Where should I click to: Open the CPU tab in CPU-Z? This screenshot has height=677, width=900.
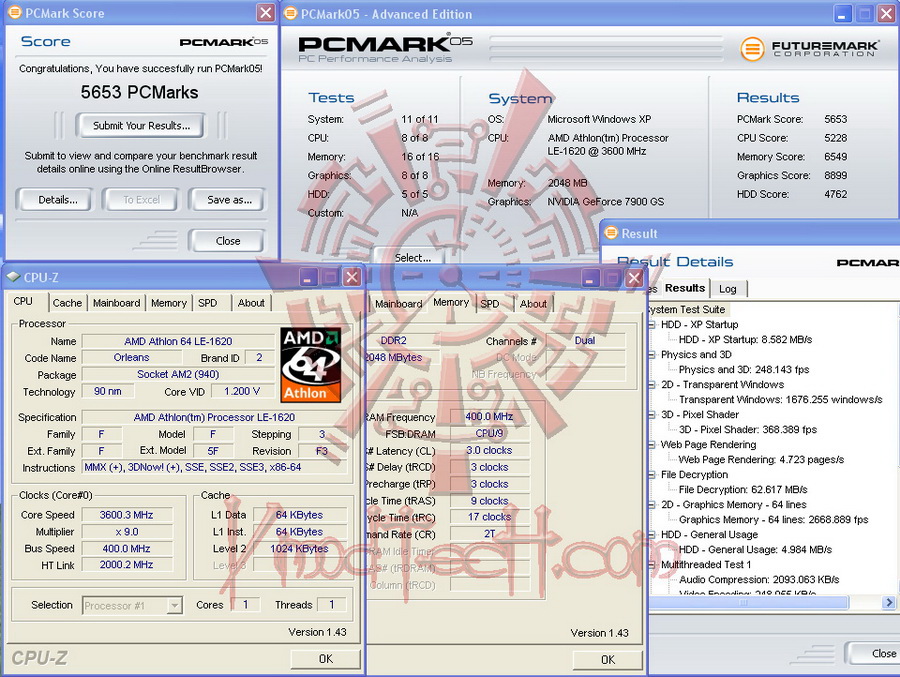[23, 301]
